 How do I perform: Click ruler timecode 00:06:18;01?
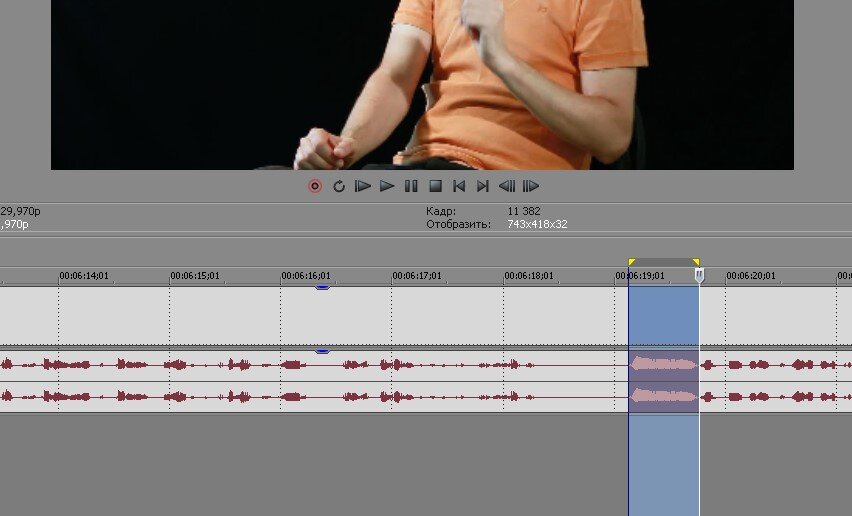coord(529,276)
